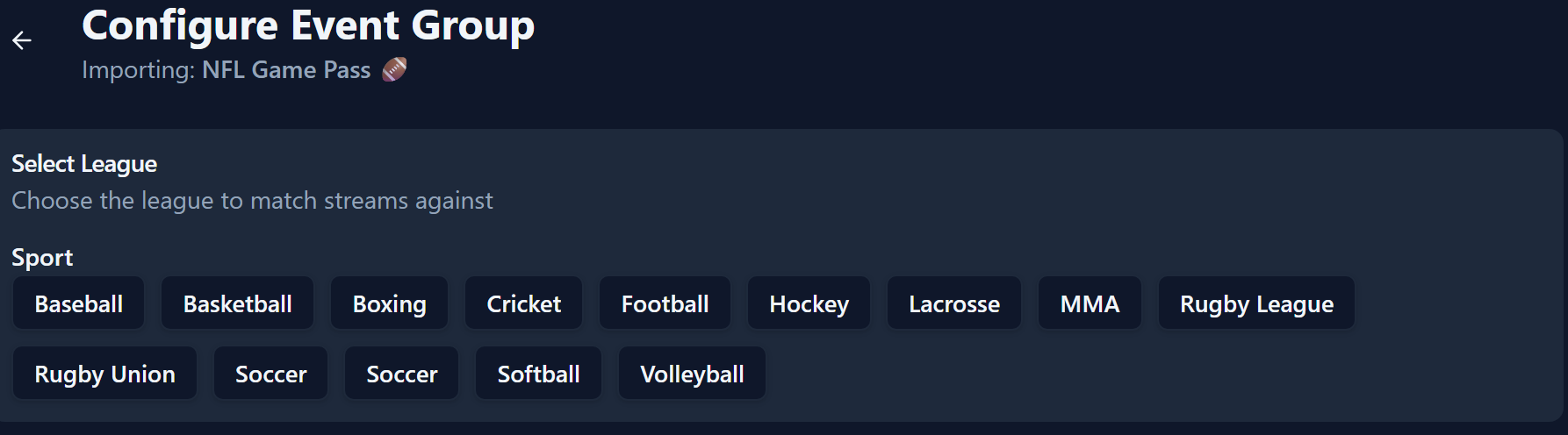Choose the Volleyball sport button
1568x435 pixels.
click(x=692, y=374)
